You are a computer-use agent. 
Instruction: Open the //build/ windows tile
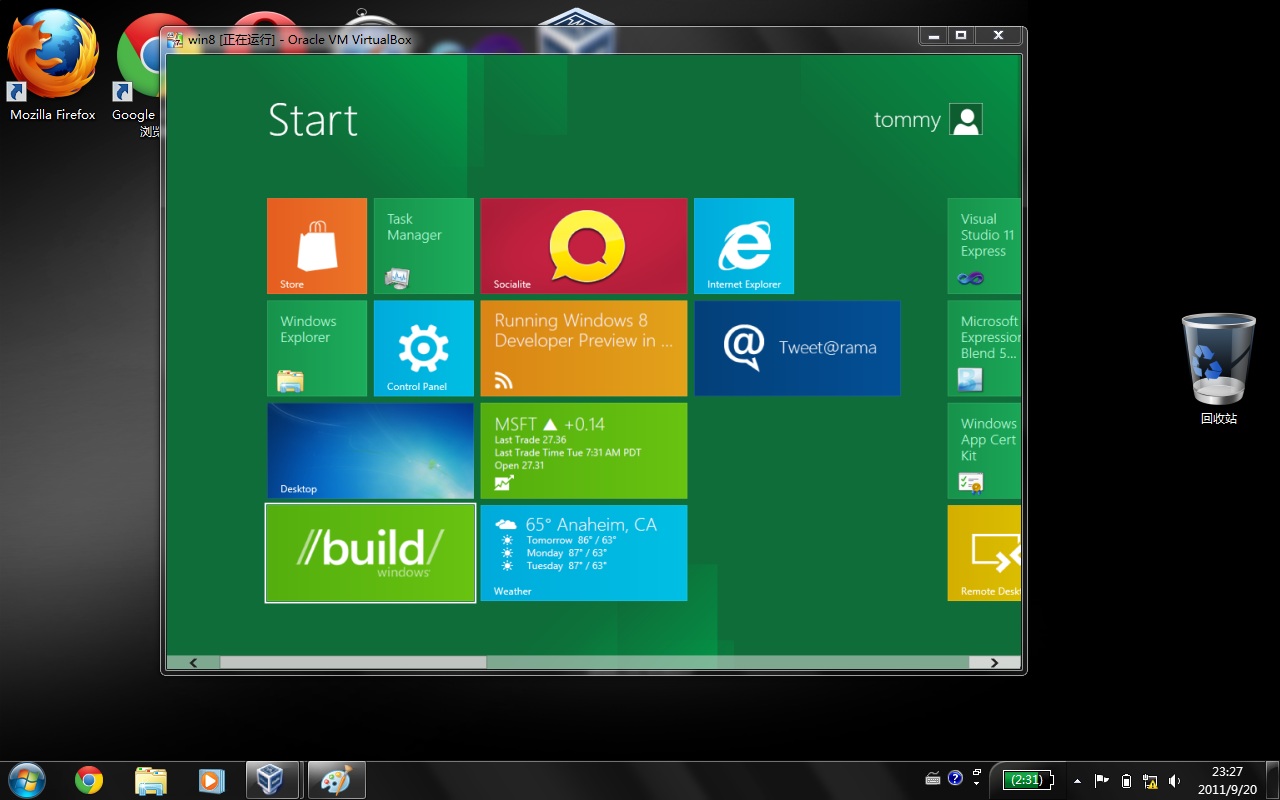pyautogui.click(x=370, y=553)
